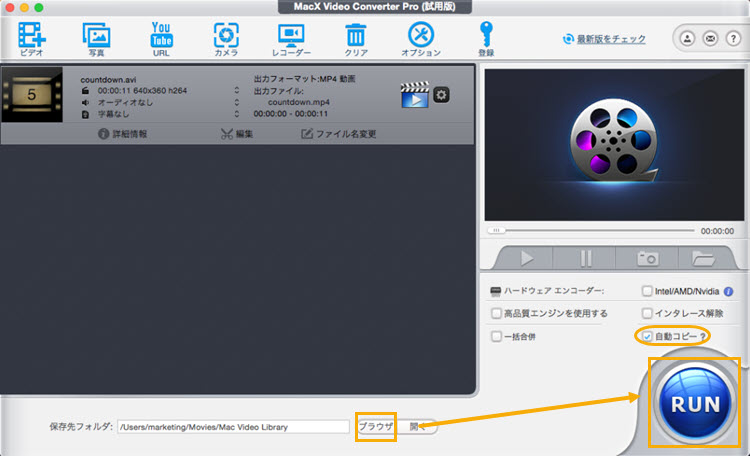Play the preview video
This screenshot has width=750, height=456.
(x=527, y=258)
